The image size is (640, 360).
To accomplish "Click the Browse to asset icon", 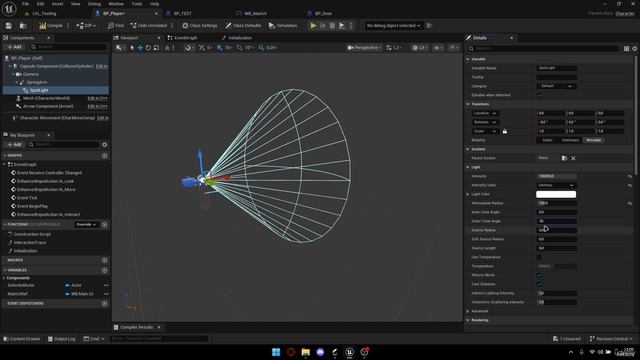I will 23,26.
